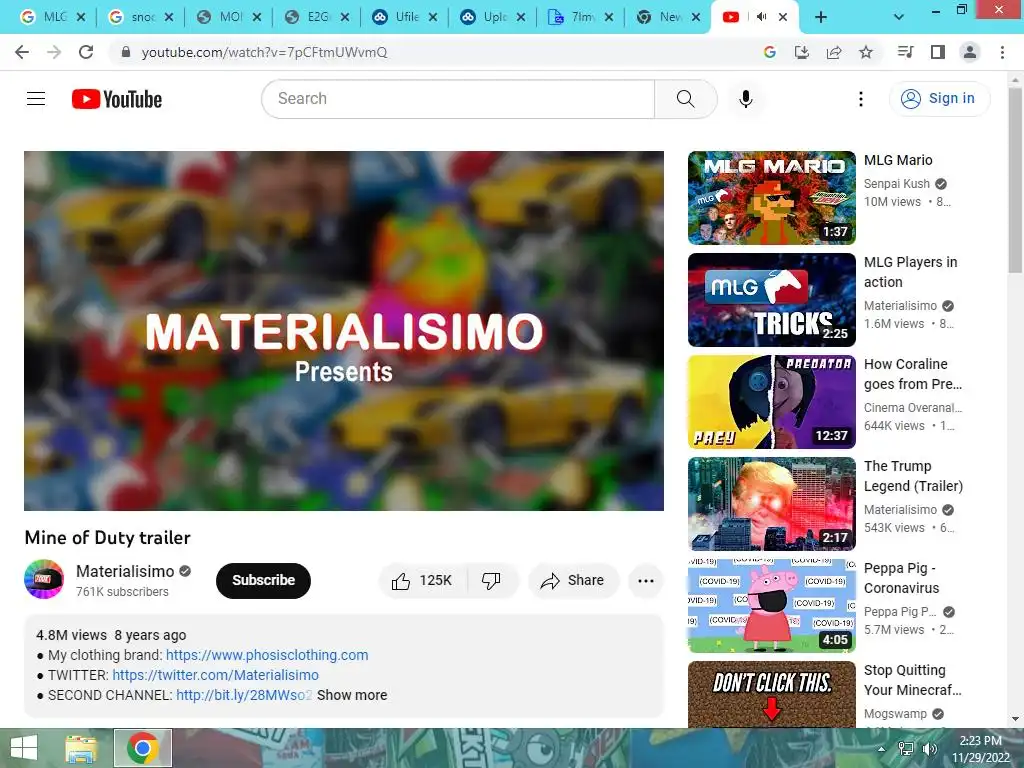Screen dimensions: 1024x768
Task: Click the Materialisimo channel name under video
Action: (x=125, y=571)
